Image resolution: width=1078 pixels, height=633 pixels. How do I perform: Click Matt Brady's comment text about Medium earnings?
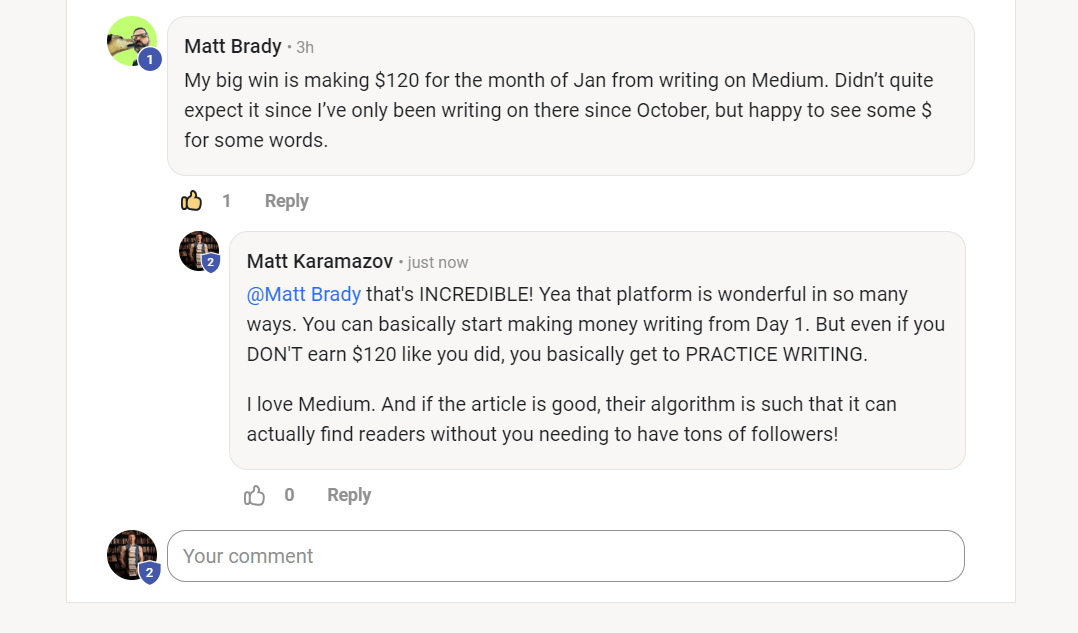tap(558, 110)
